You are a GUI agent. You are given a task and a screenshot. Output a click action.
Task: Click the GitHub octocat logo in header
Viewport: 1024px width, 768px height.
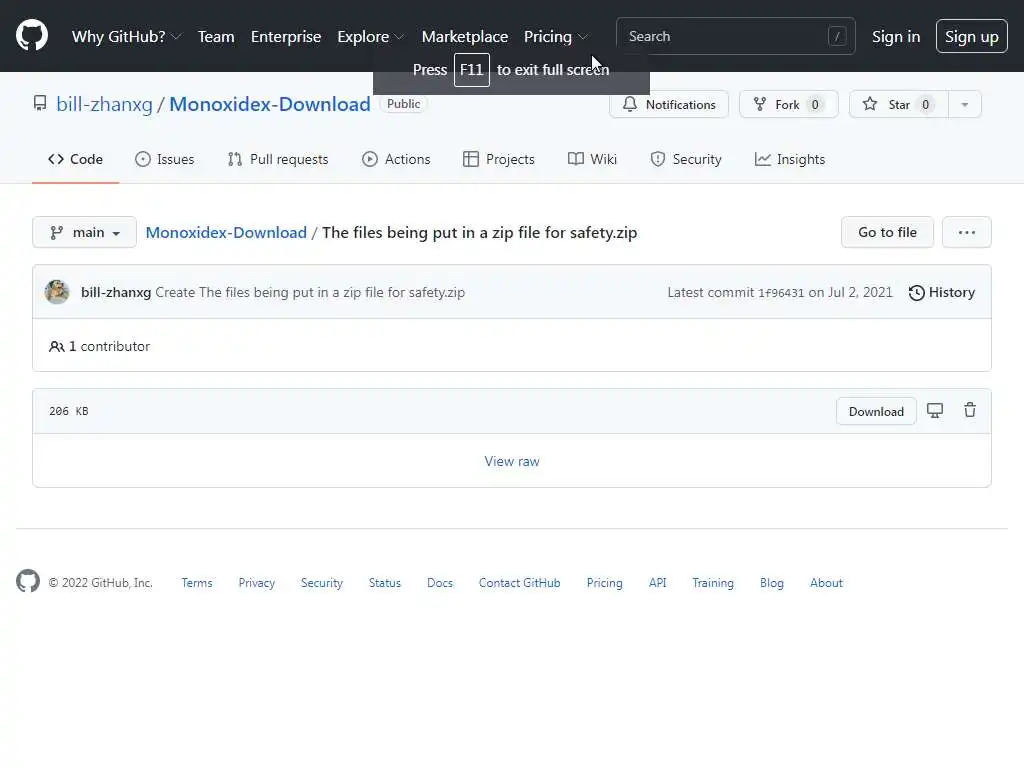[x=32, y=35]
